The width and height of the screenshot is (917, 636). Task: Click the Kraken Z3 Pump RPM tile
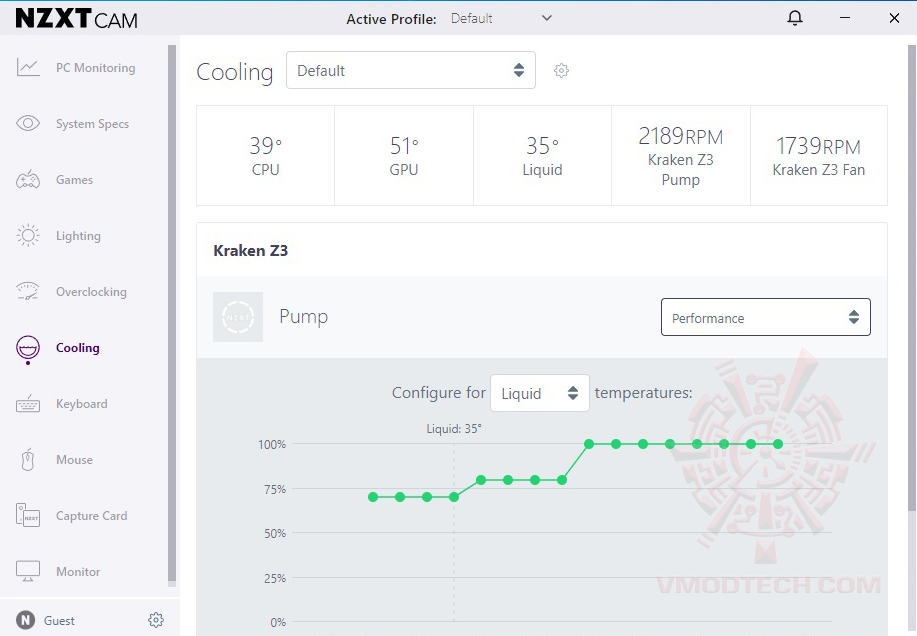pyautogui.click(x=681, y=155)
